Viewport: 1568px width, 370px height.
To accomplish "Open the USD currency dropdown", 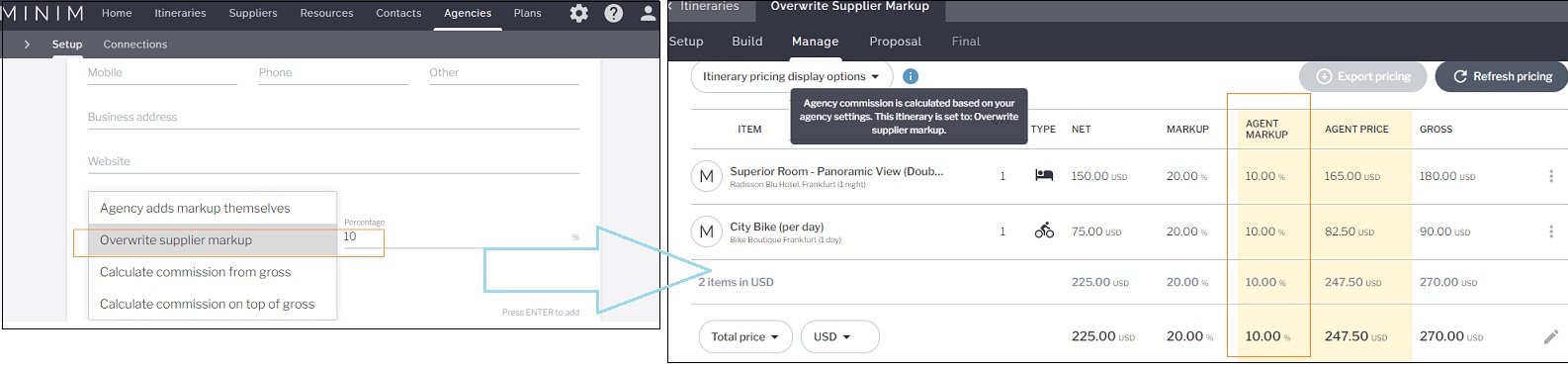I will tap(839, 336).
